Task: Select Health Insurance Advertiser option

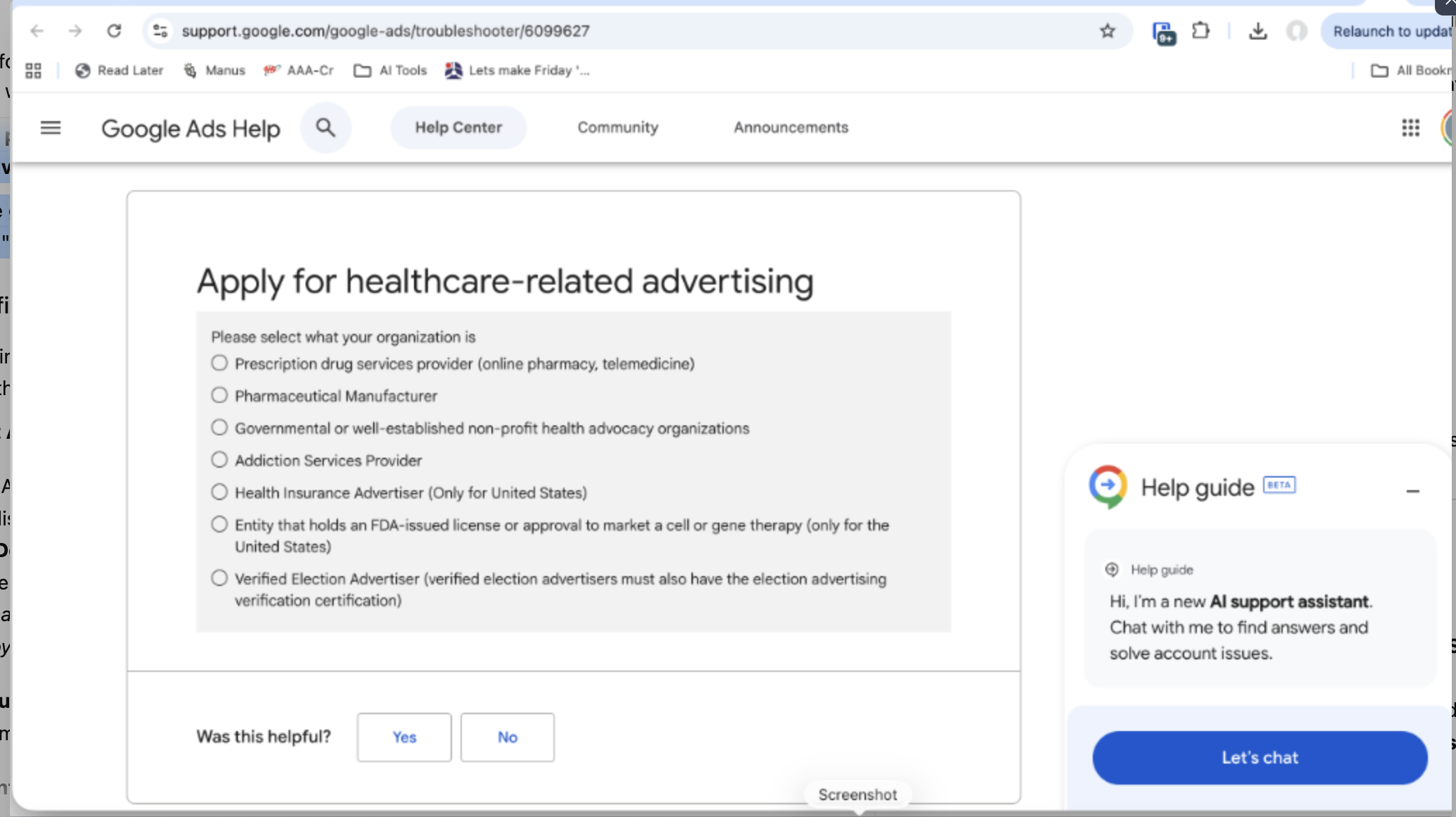Action: [220, 492]
